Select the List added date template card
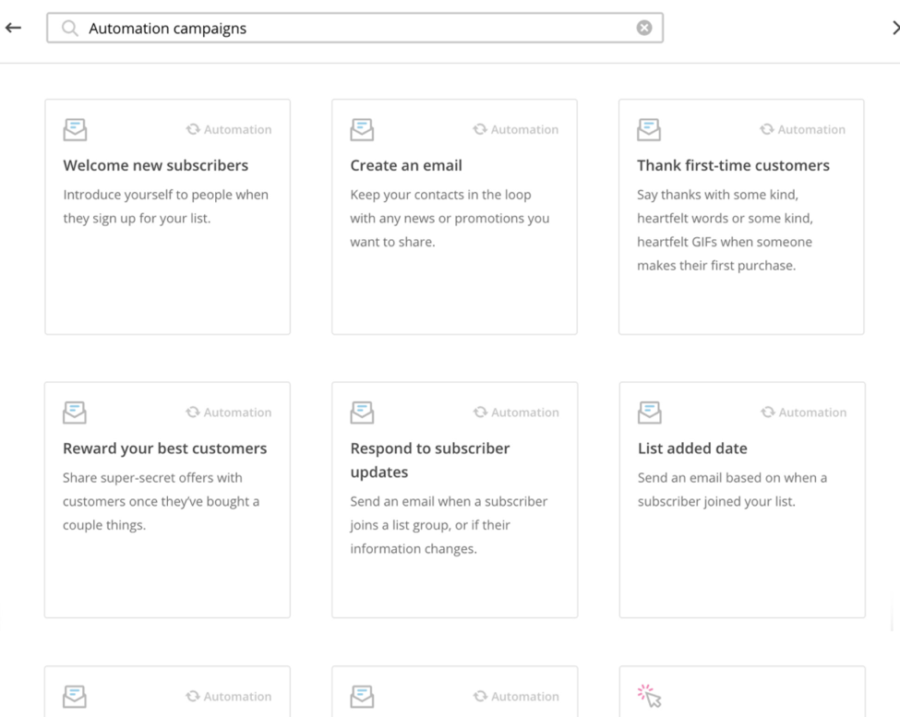 point(741,498)
